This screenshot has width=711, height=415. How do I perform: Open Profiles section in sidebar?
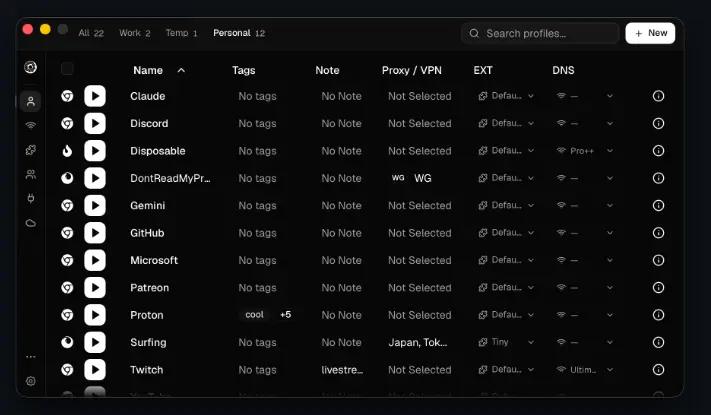(30, 101)
